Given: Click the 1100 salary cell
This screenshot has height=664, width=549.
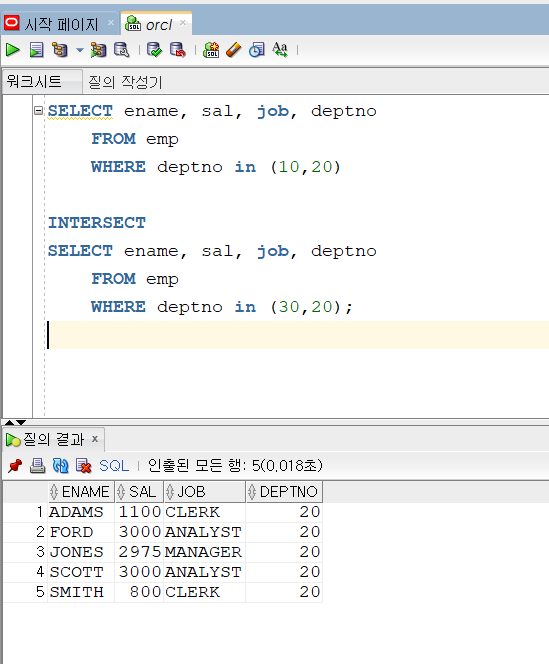Looking at the screenshot, I should [x=139, y=512].
